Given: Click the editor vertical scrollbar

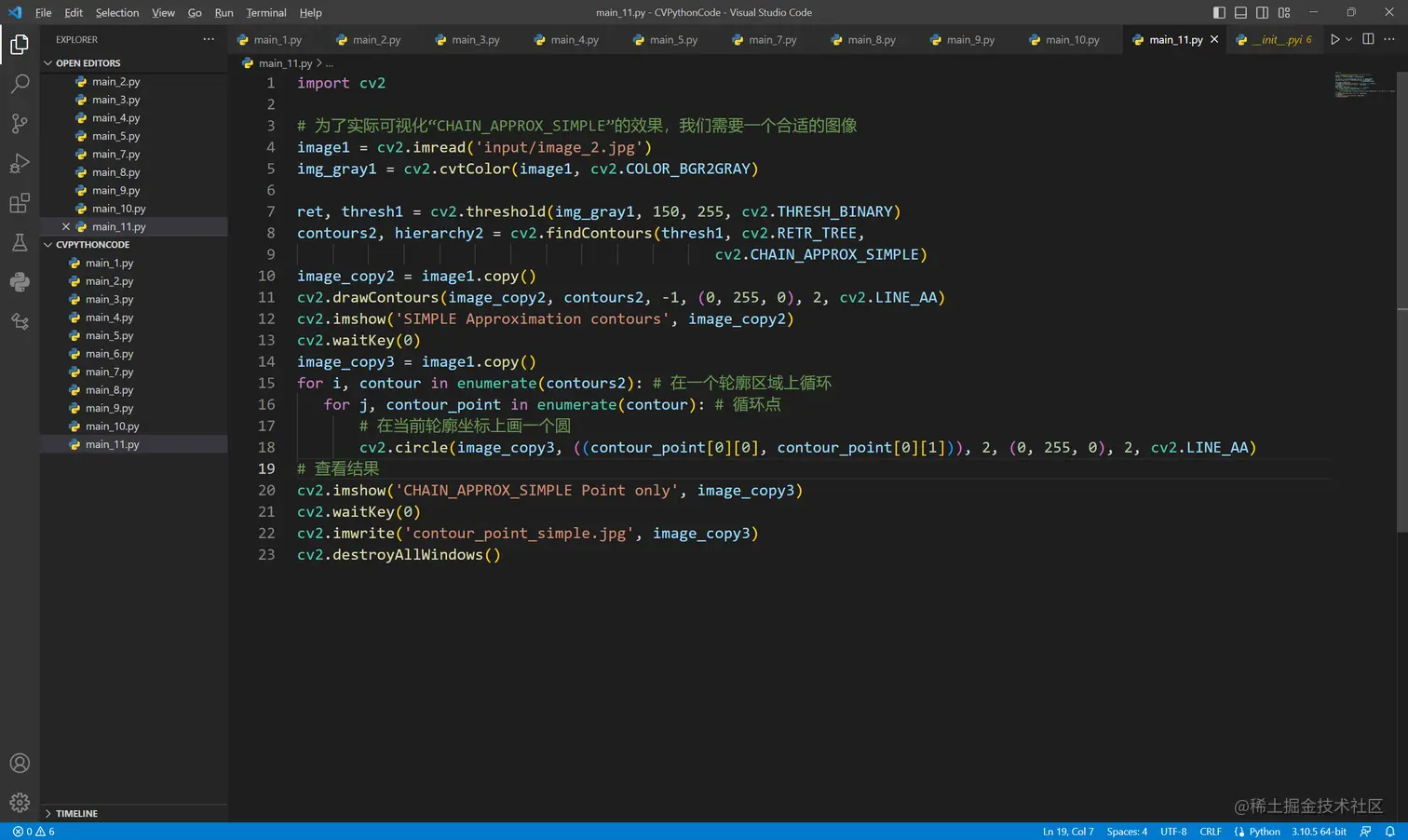Looking at the screenshot, I should pos(1402,303).
